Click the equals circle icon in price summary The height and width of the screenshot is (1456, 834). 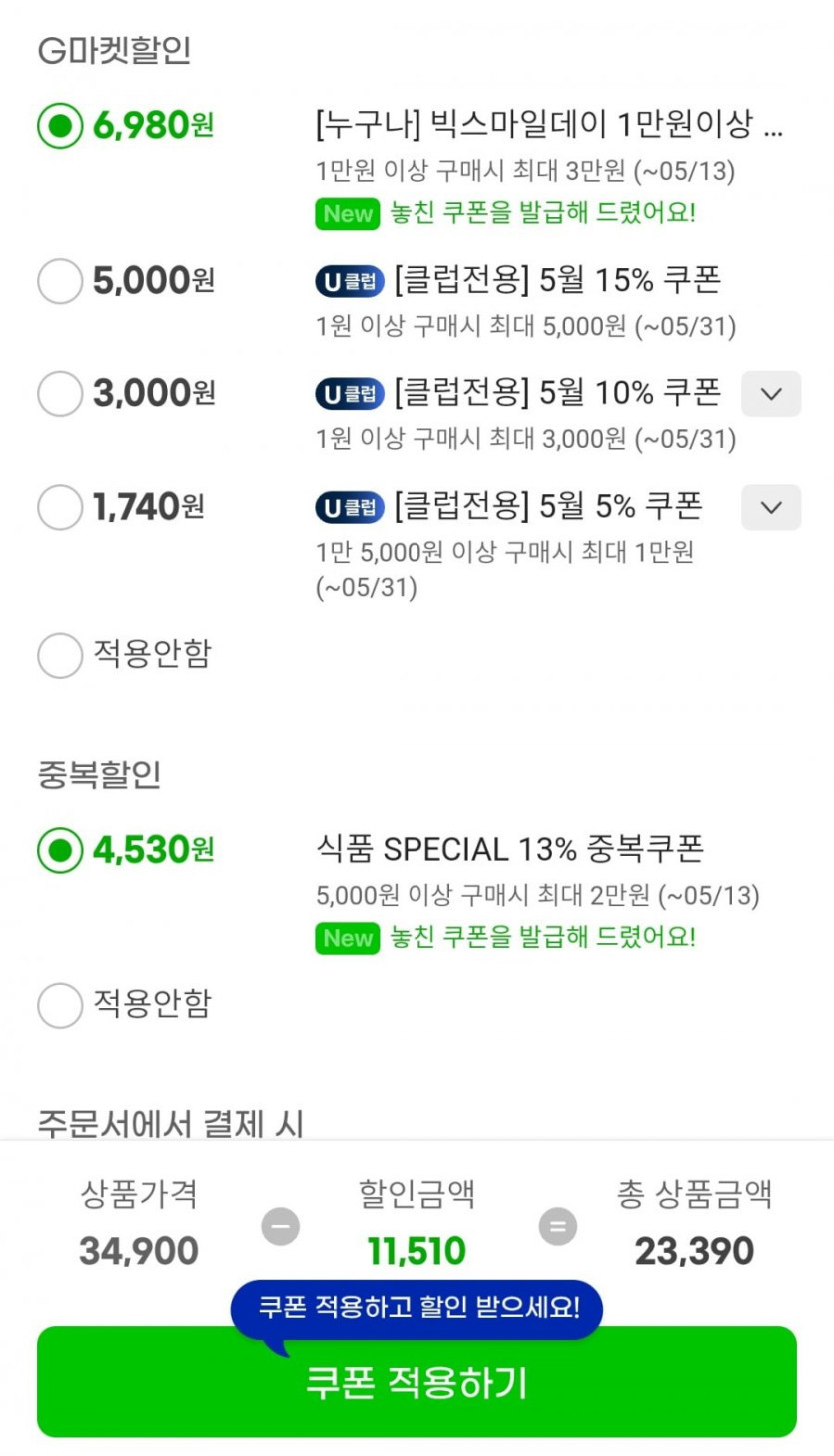[558, 1227]
